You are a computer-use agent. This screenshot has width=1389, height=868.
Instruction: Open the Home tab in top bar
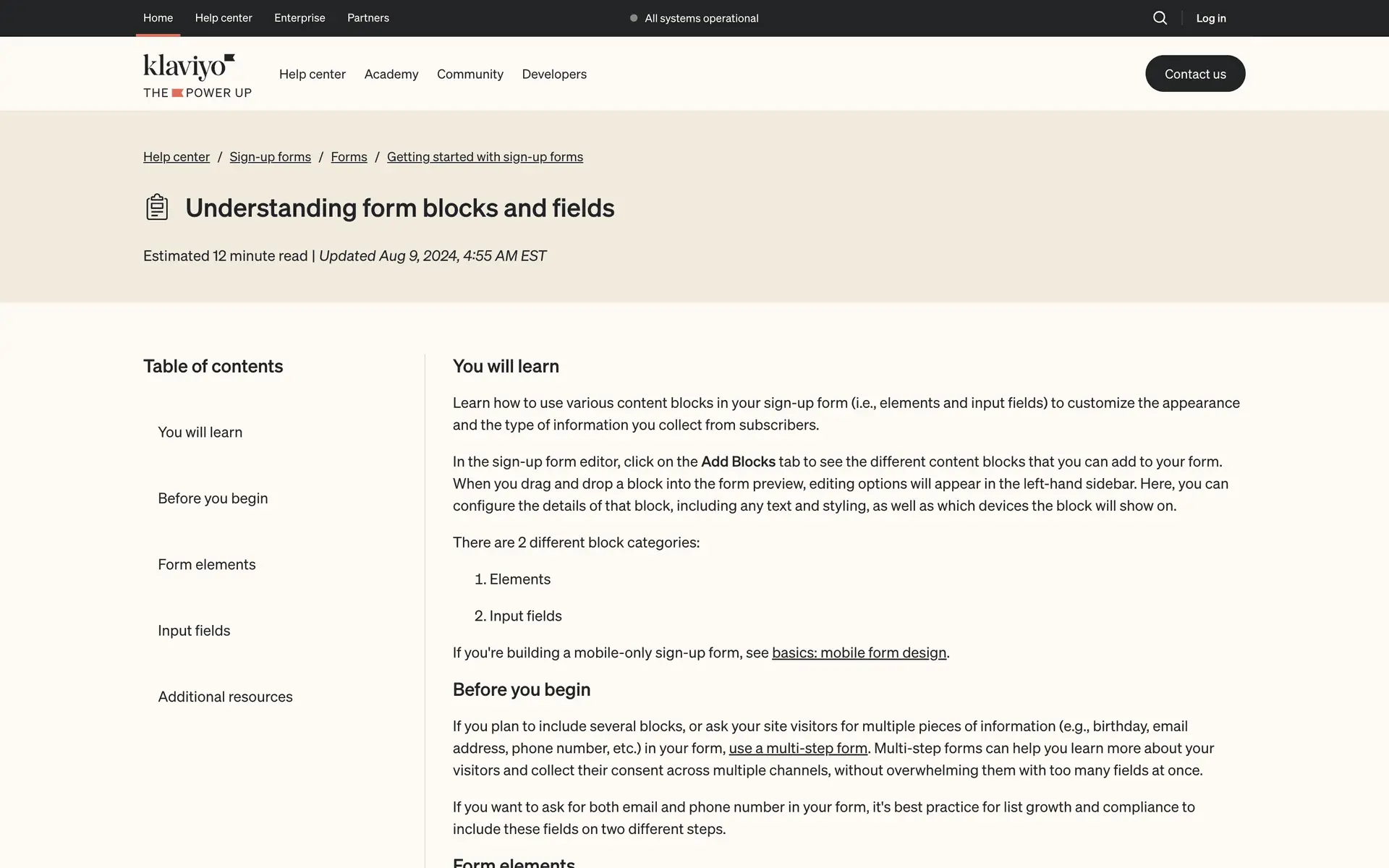point(158,18)
